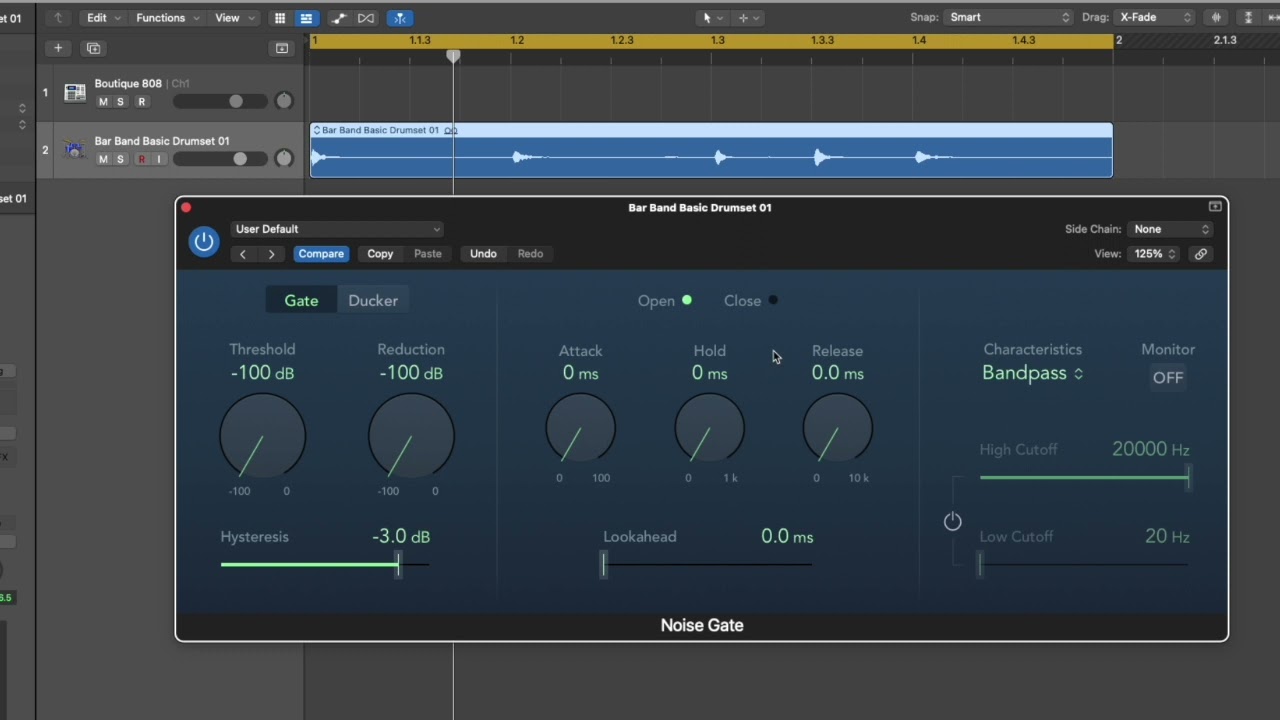Go to previous plugin preset arrow
1280x720 pixels.
pyautogui.click(x=242, y=254)
